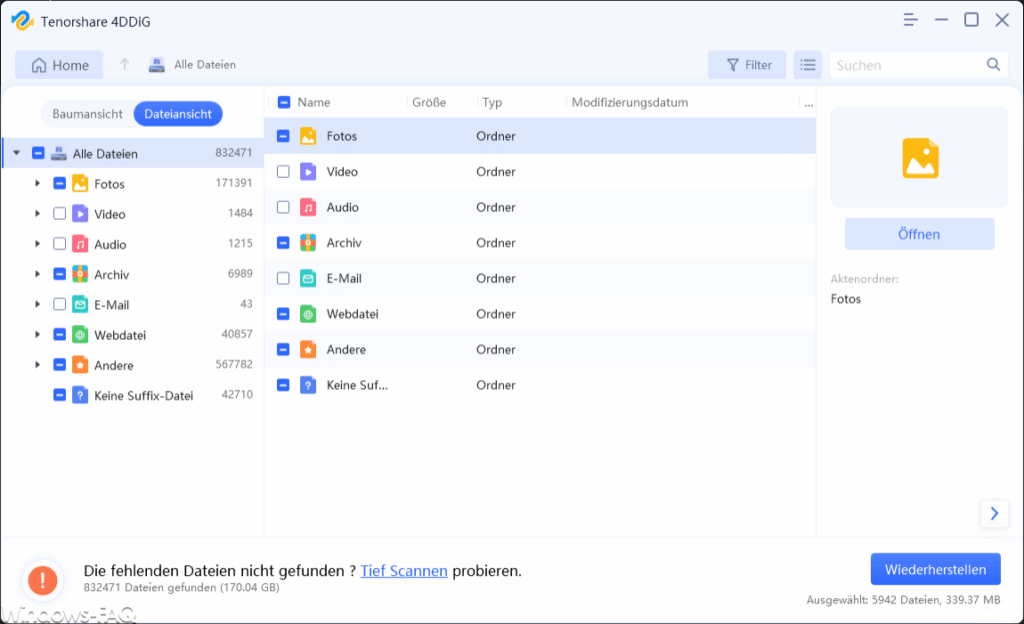Toggle checkbox for Fotos row in file list
Screen dimensions: 1024x624
click(x=283, y=136)
